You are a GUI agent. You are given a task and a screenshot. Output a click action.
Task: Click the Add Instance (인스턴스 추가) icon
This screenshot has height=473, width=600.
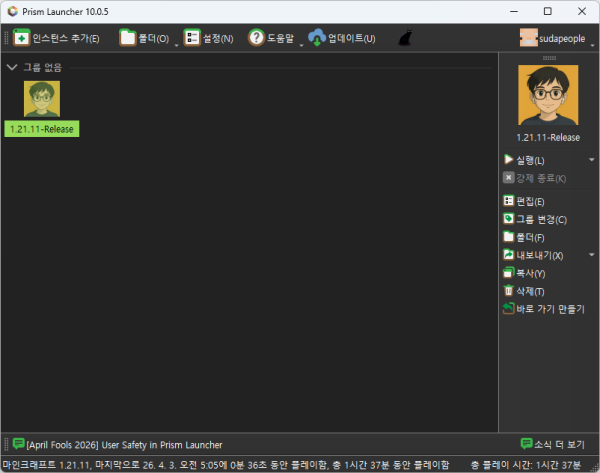(21, 38)
